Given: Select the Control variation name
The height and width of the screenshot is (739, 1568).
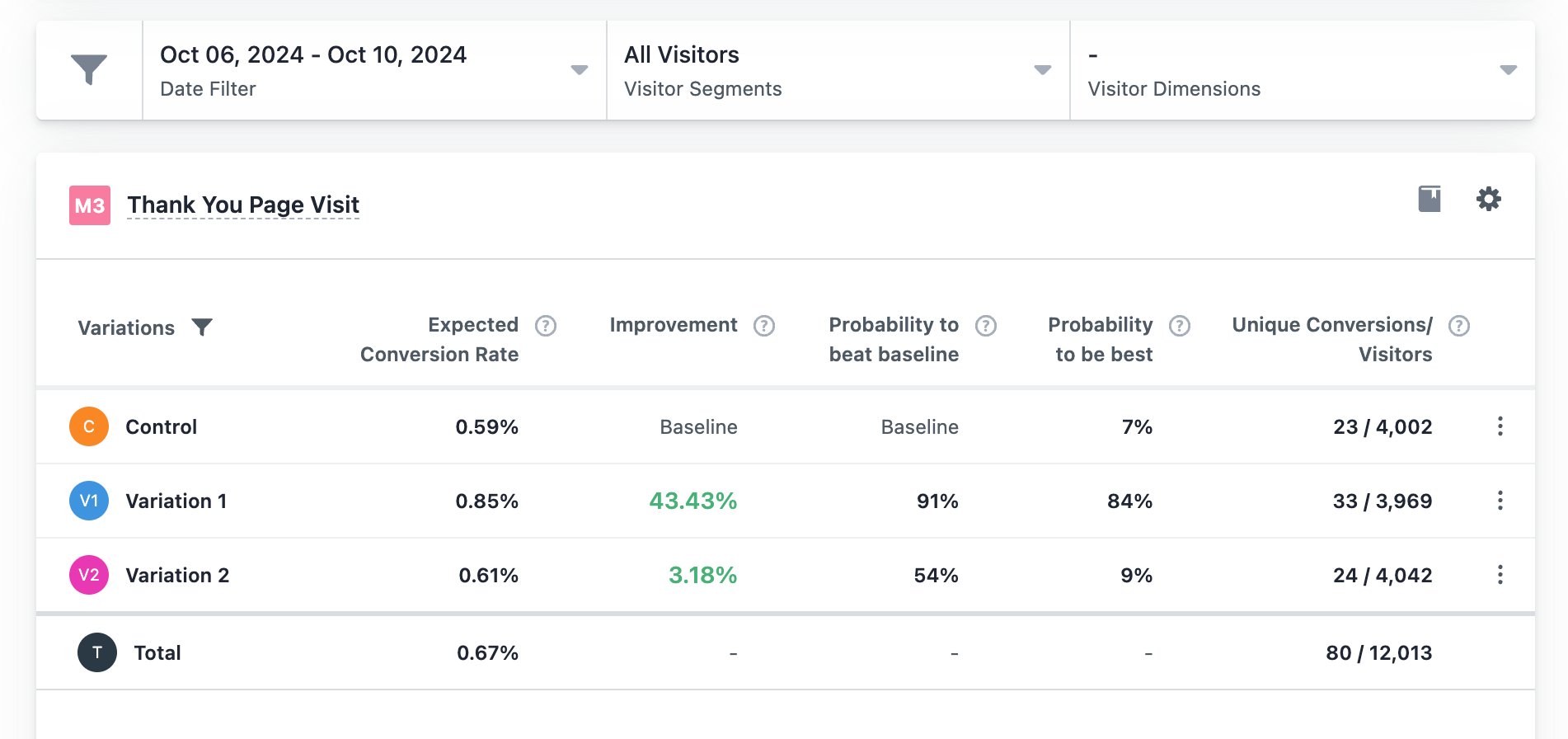Looking at the screenshot, I should pos(162,427).
